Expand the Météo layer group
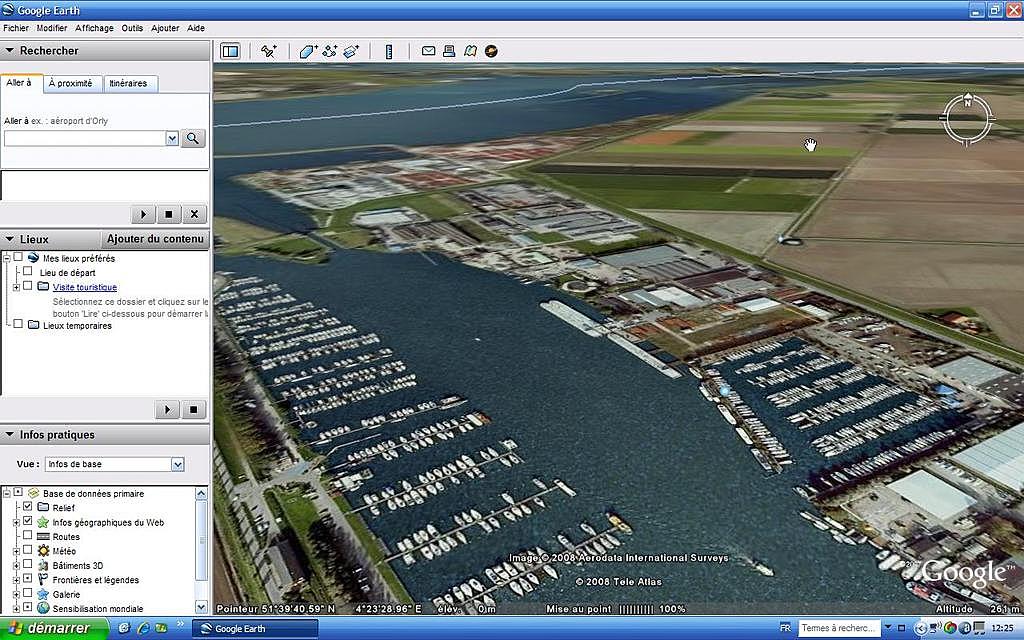 coord(16,551)
